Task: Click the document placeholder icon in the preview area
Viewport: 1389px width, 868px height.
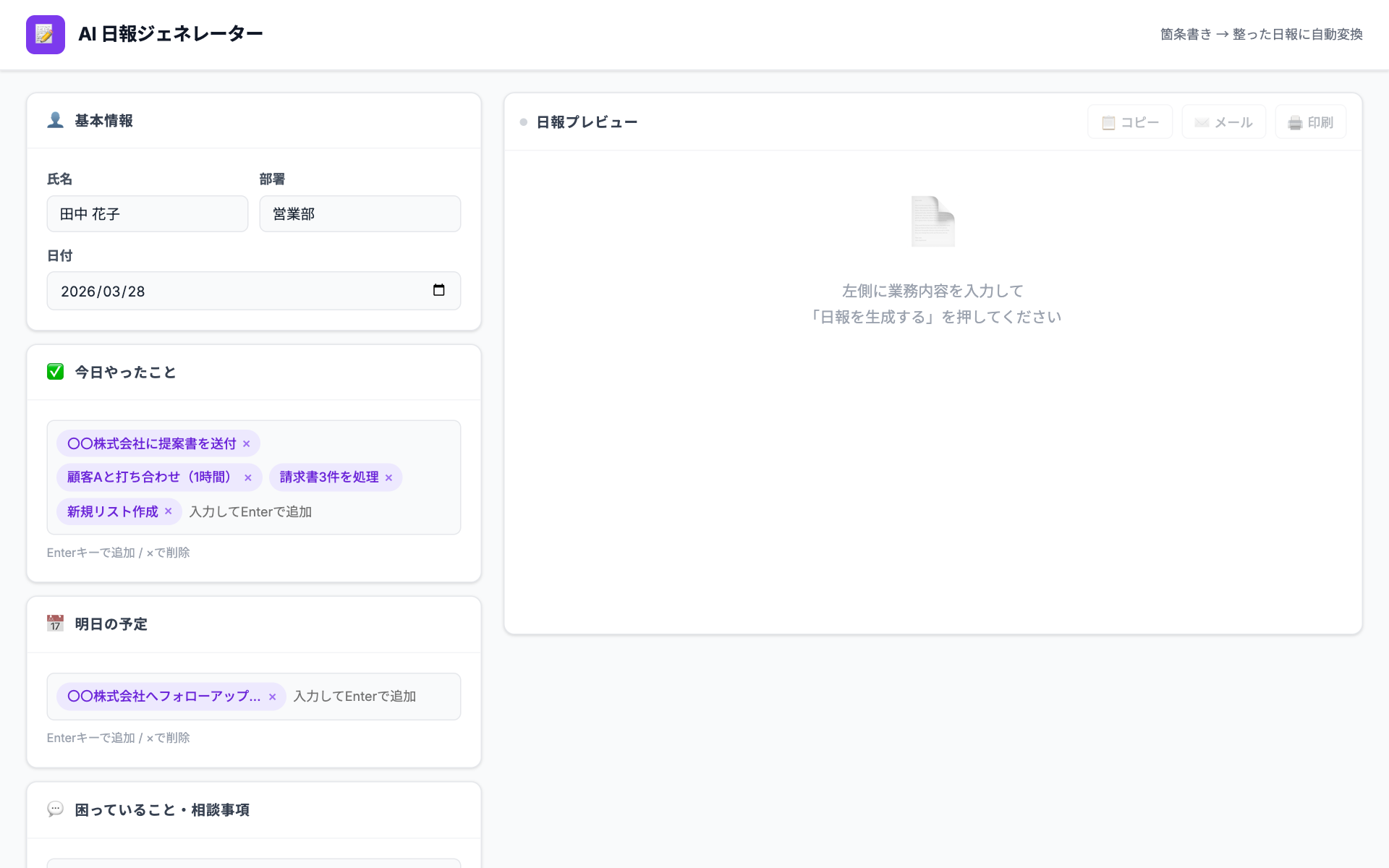Action: 933,221
